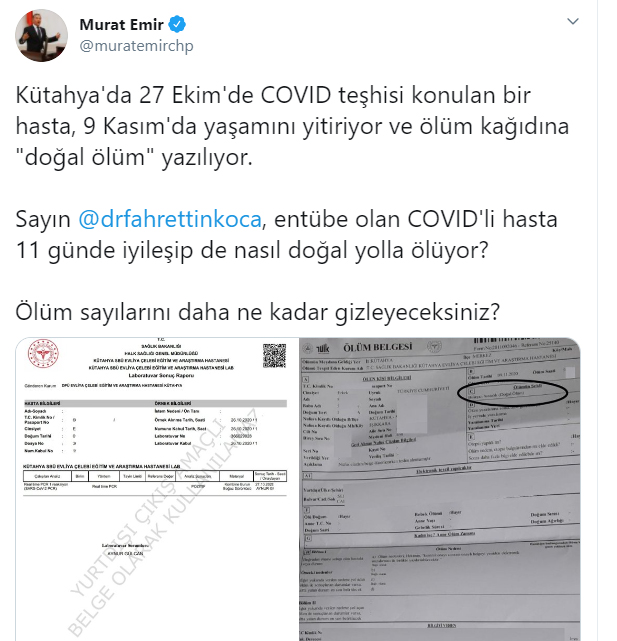Open the Murat Emir display name
Image resolution: width=617 pixels, height=641 pixels.
pos(121,25)
